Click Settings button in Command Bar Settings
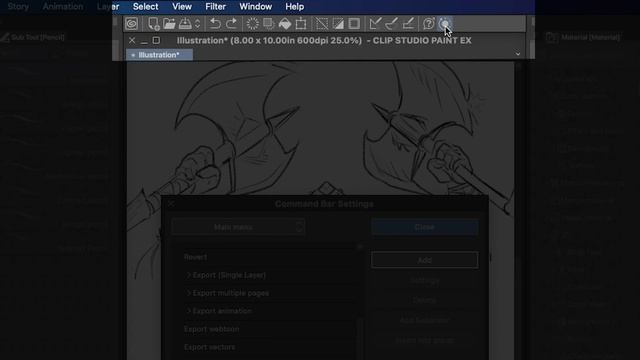Screen dimensions: 640x360 (x=424, y=280)
